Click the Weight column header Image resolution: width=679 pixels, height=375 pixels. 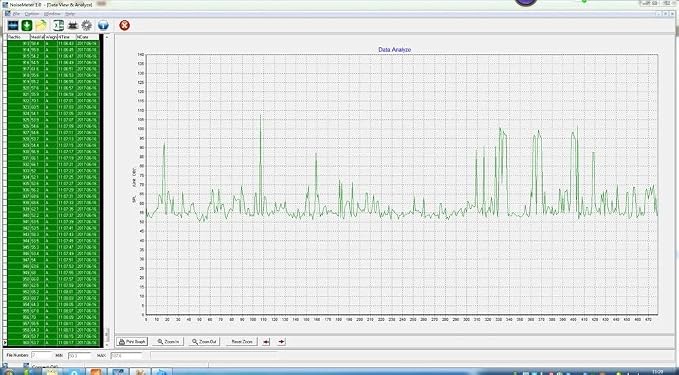pos(51,37)
